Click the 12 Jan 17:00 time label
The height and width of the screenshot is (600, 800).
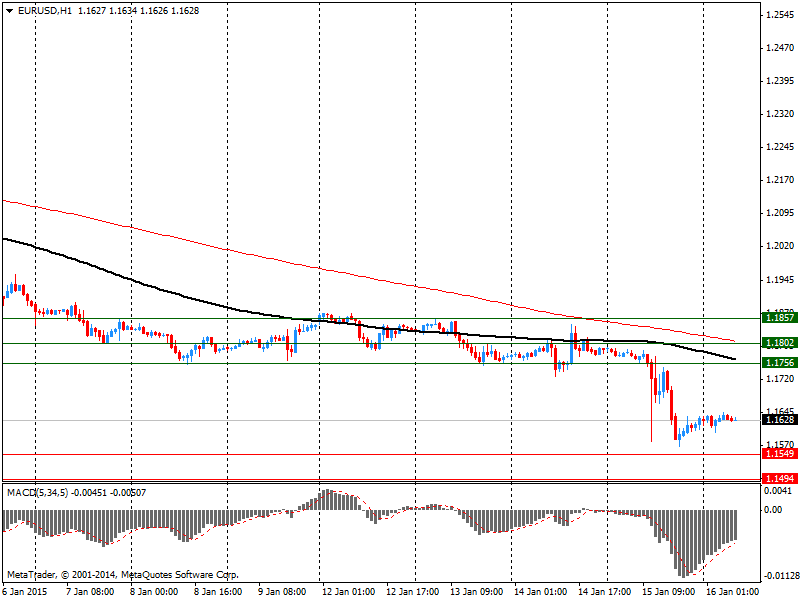(x=412, y=592)
